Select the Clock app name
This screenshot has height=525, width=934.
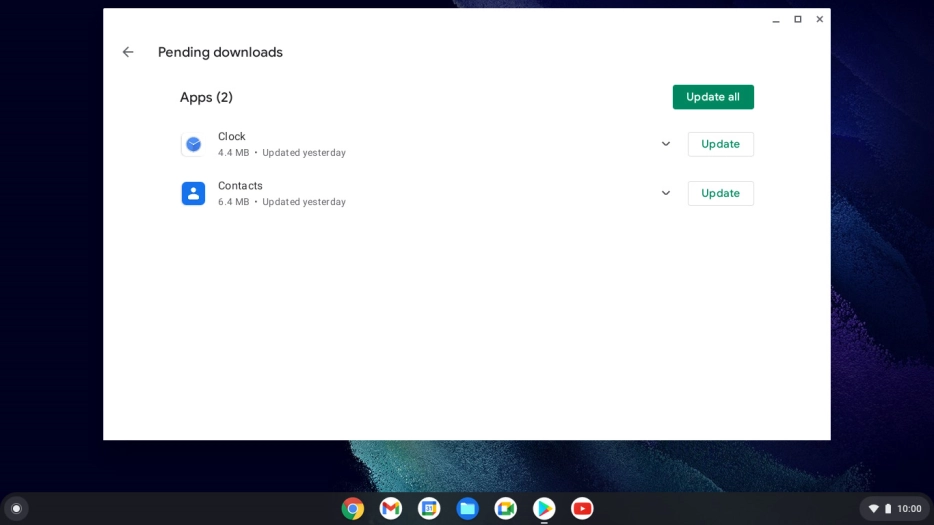(232, 136)
